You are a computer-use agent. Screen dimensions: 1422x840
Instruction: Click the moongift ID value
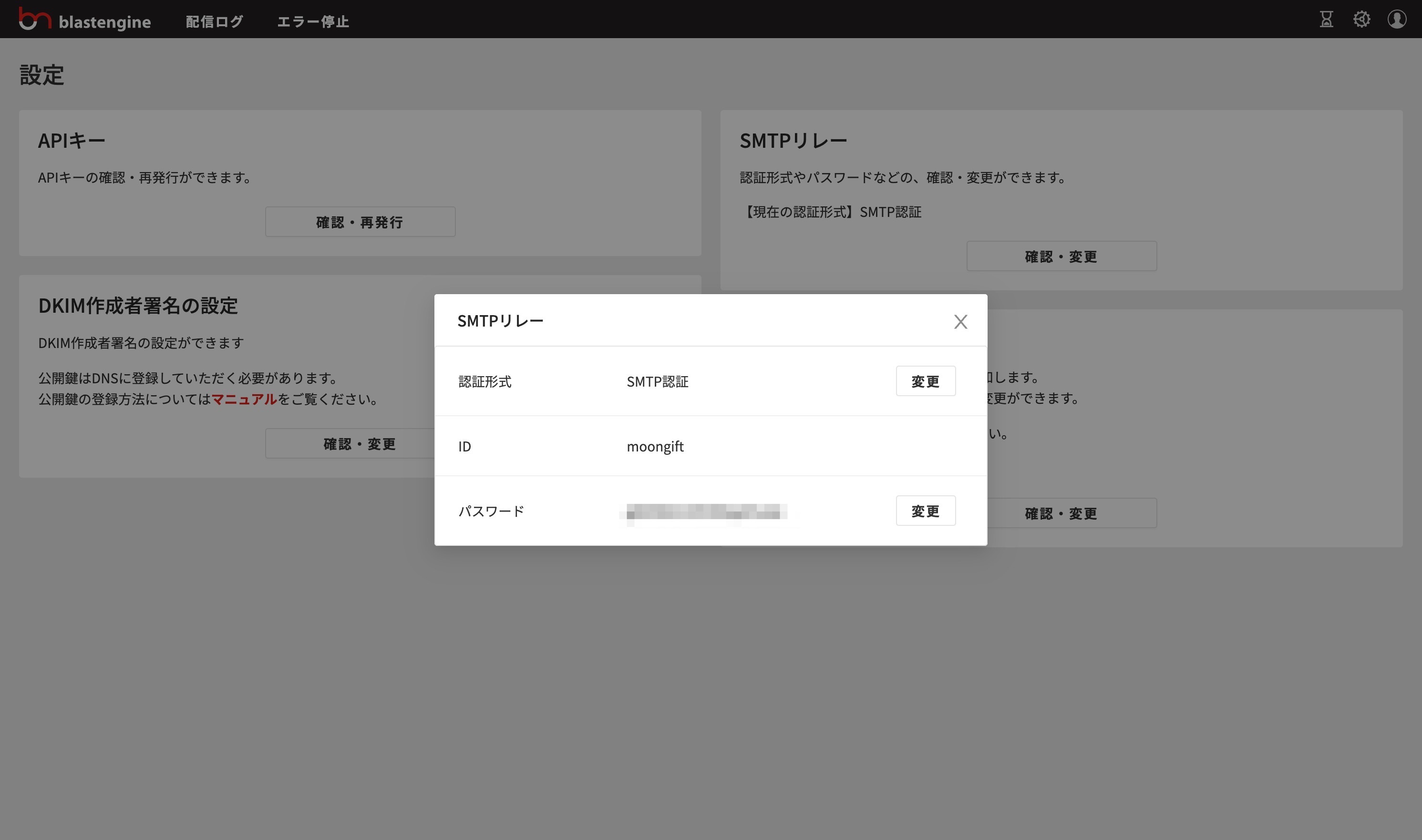click(655, 447)
